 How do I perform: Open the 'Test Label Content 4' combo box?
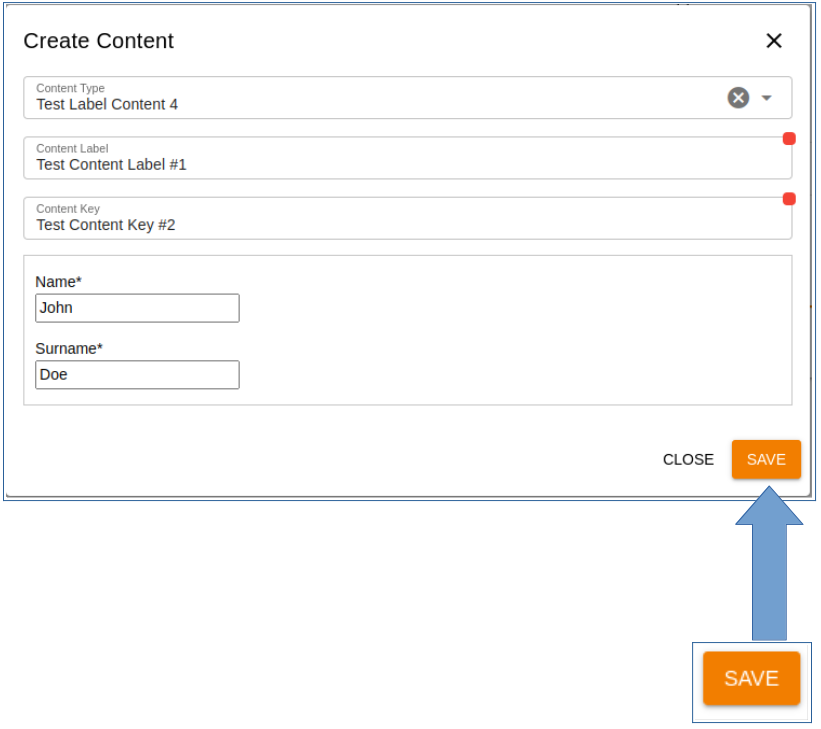[370, 104]
